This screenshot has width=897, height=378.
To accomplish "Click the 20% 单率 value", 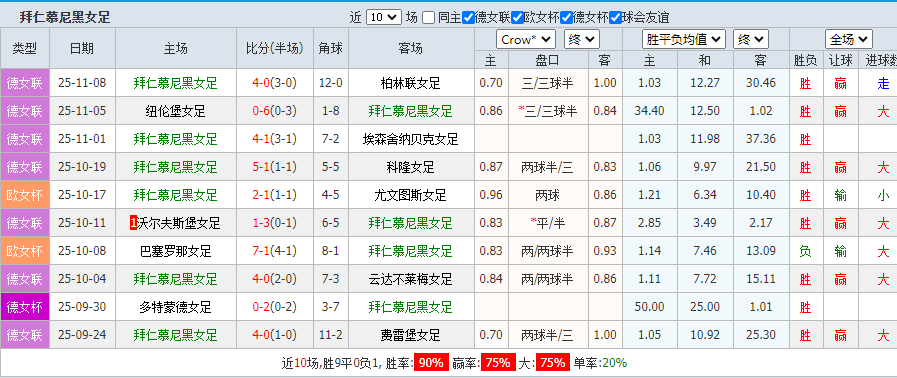I will click(x=614, y=363).
